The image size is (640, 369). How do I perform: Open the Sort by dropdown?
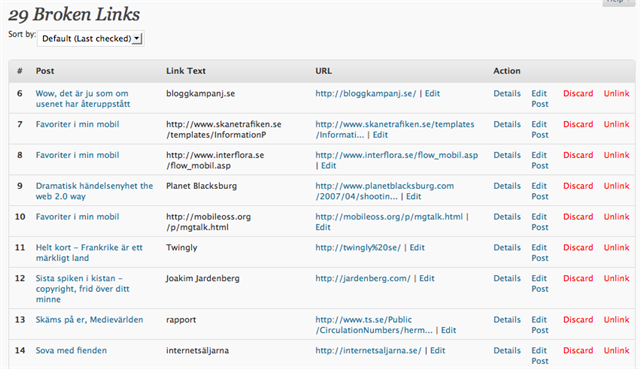click(91, 38)
